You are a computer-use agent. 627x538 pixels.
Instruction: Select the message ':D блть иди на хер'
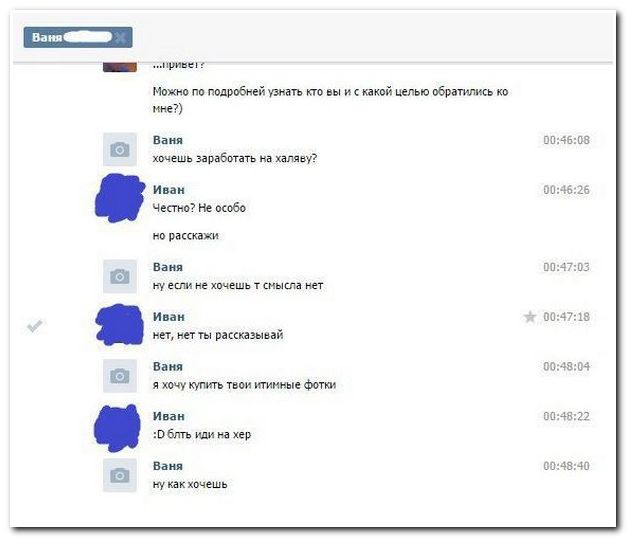coord(202,434)
